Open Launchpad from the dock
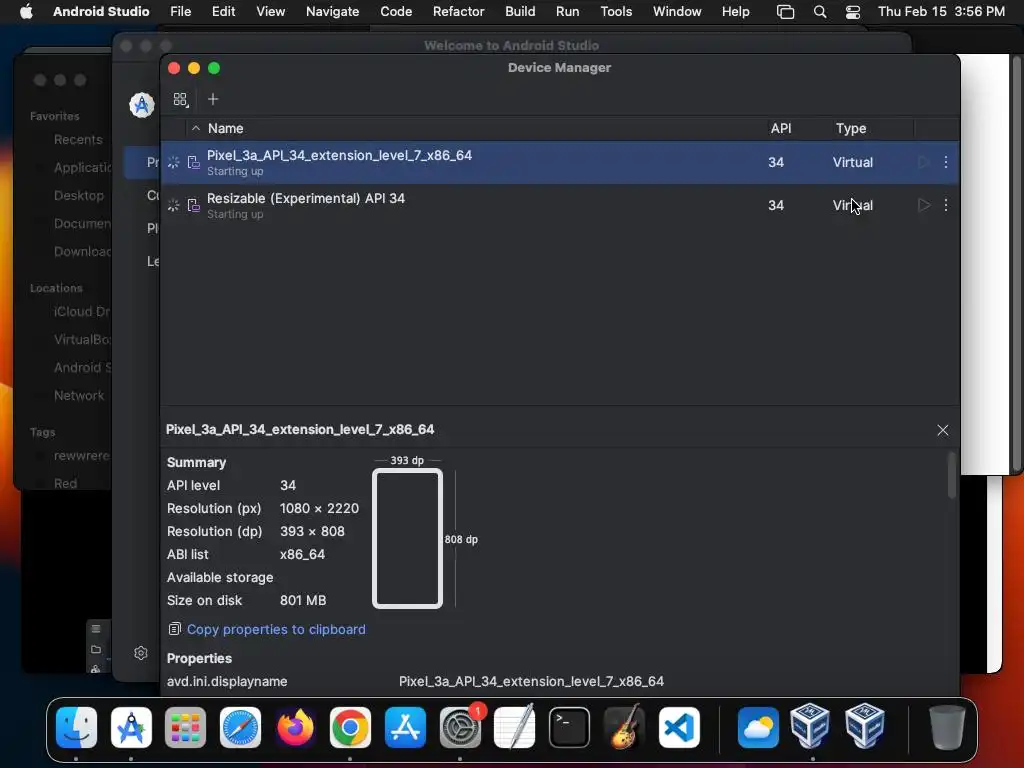Viewport: 1024px width, 768px height. coord(185,727)
